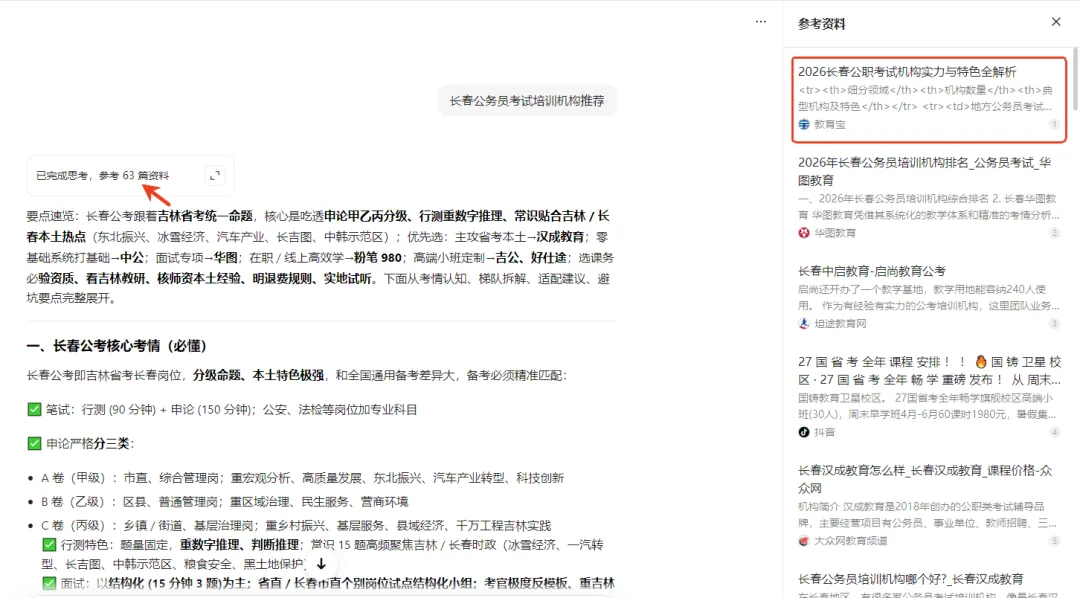
Task: Click the 大众网教育频道 source icon
Action: (804, 541)
